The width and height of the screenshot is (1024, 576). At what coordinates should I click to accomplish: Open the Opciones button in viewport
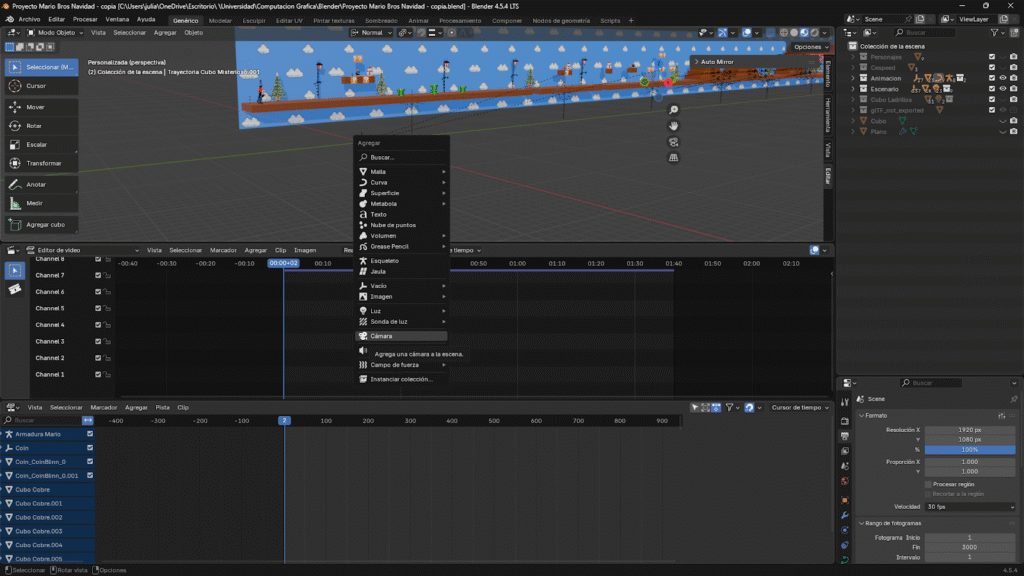pyautogui.click(x=810, y=47)
